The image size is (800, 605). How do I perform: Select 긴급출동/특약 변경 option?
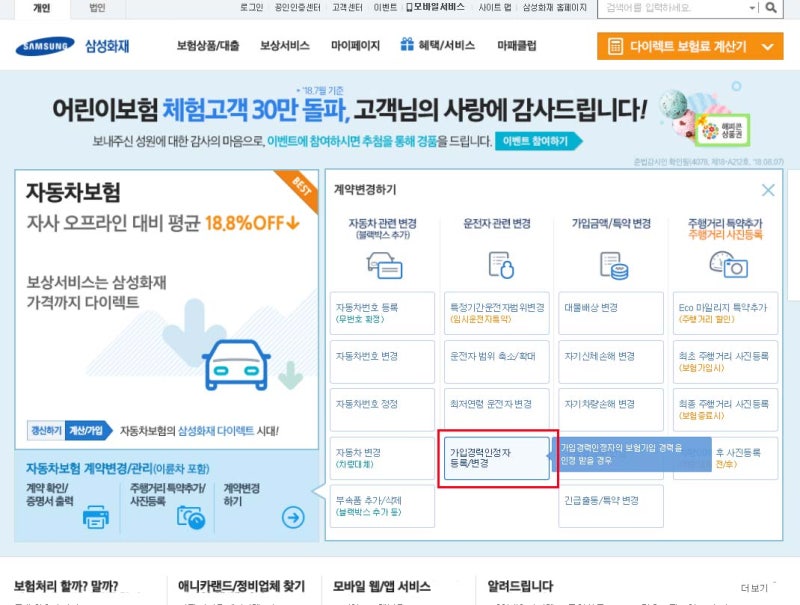pyautogui.click(x=611, y=506)
